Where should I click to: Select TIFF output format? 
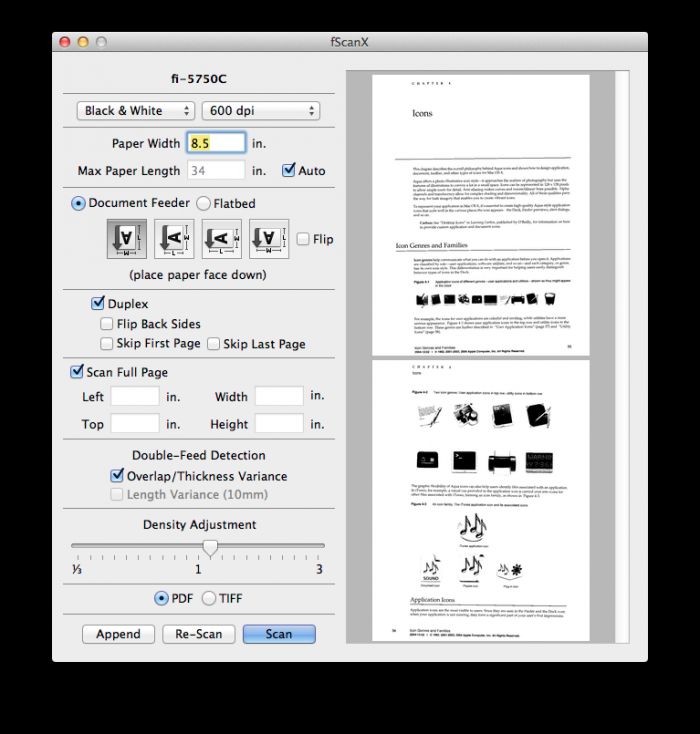(209, 598)
